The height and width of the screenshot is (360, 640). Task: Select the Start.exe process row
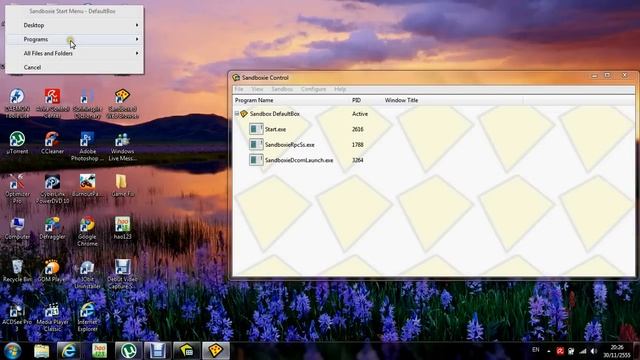pyautogui.click(x=307, y=129)
